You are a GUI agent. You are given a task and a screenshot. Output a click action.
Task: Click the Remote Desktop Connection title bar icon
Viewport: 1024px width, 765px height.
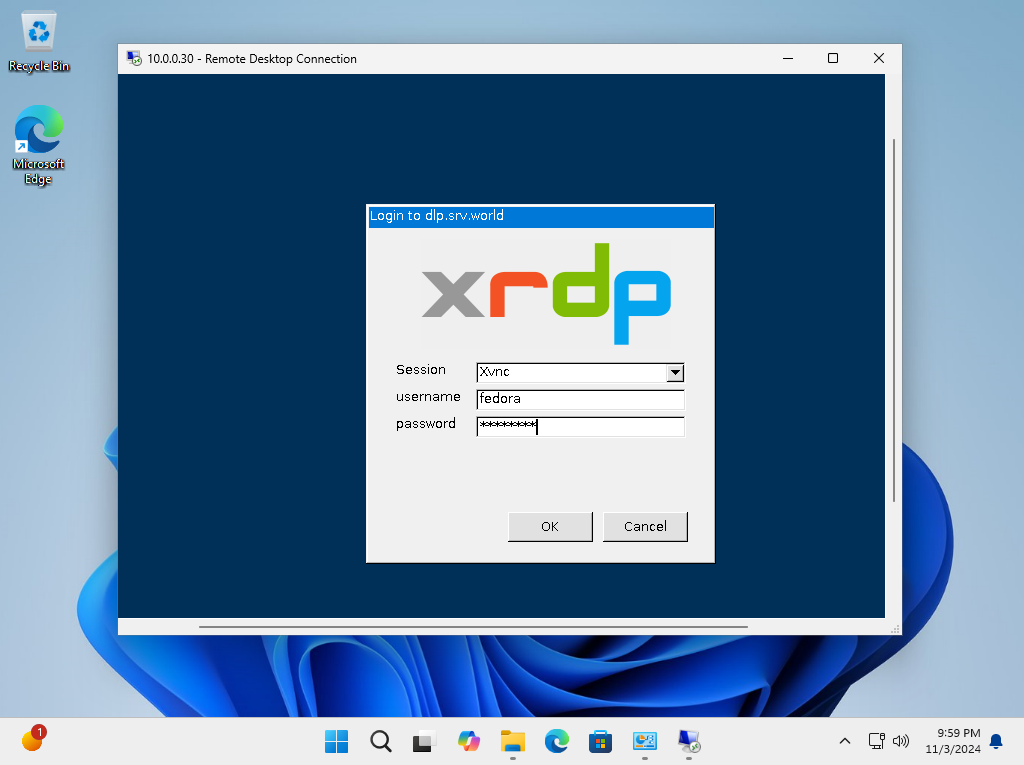134,58
